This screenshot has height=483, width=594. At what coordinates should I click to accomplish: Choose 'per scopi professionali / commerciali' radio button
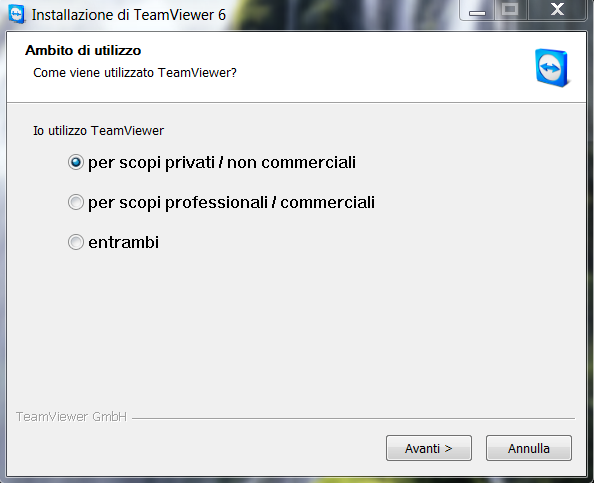(76, 202)
